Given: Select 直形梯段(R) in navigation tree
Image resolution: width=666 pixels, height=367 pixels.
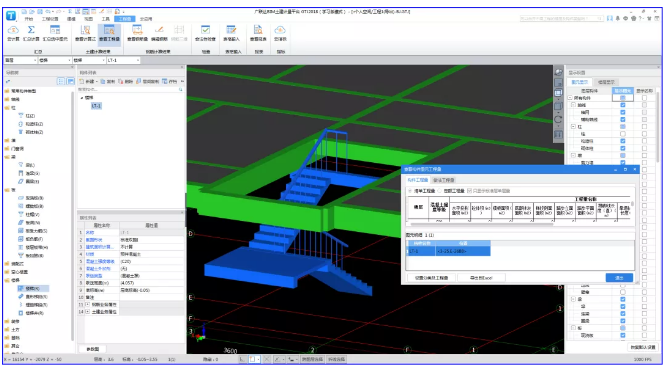Looking at the screenshot, I should coord(37,296).
